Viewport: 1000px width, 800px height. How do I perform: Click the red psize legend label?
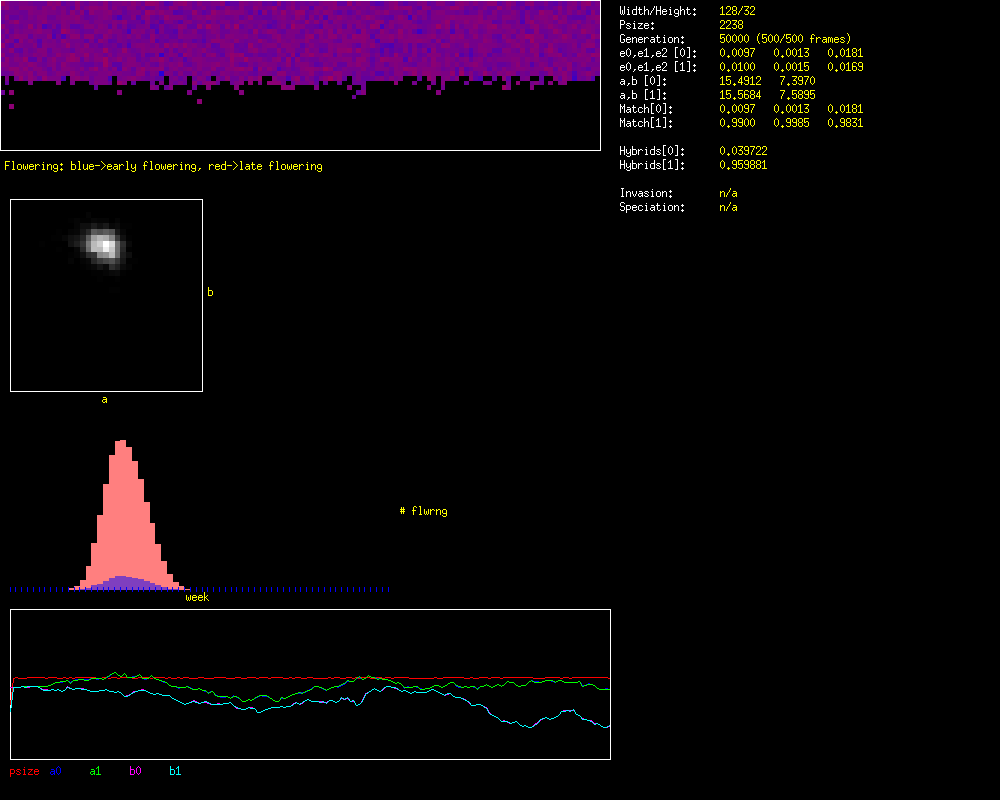[24, 771]
